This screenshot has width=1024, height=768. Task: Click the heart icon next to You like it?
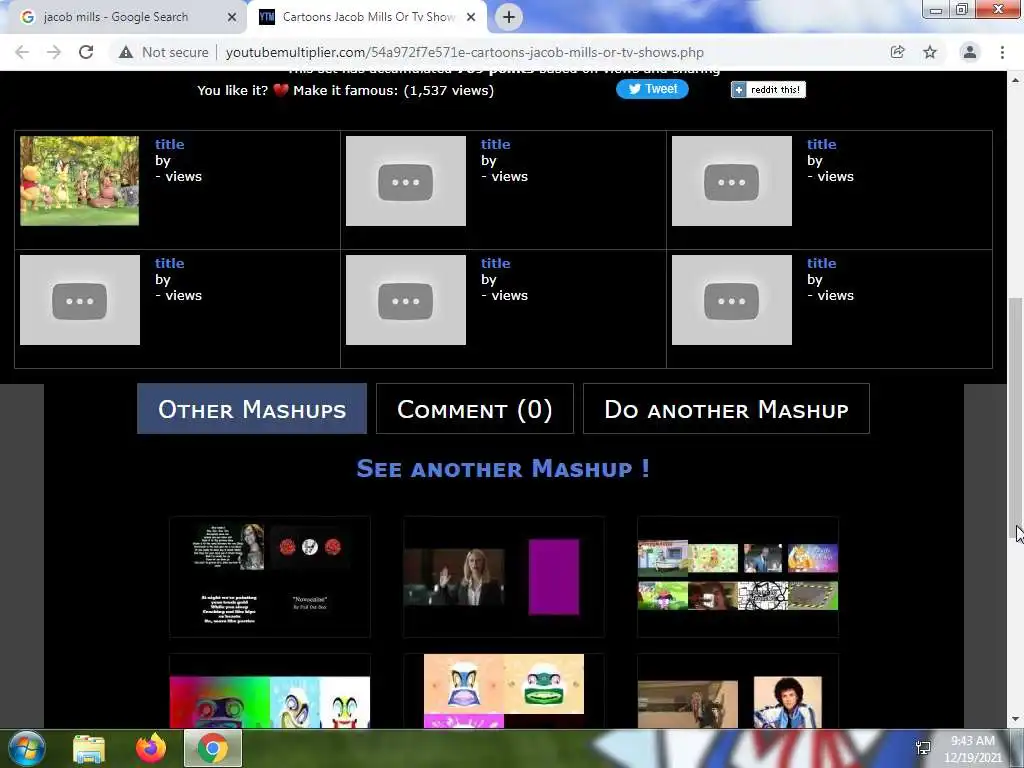(281, 90)
